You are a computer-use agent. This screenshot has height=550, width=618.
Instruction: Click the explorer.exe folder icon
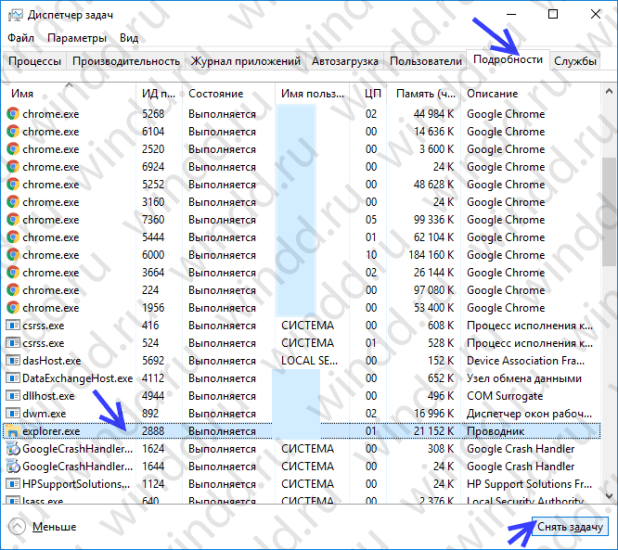13,431
